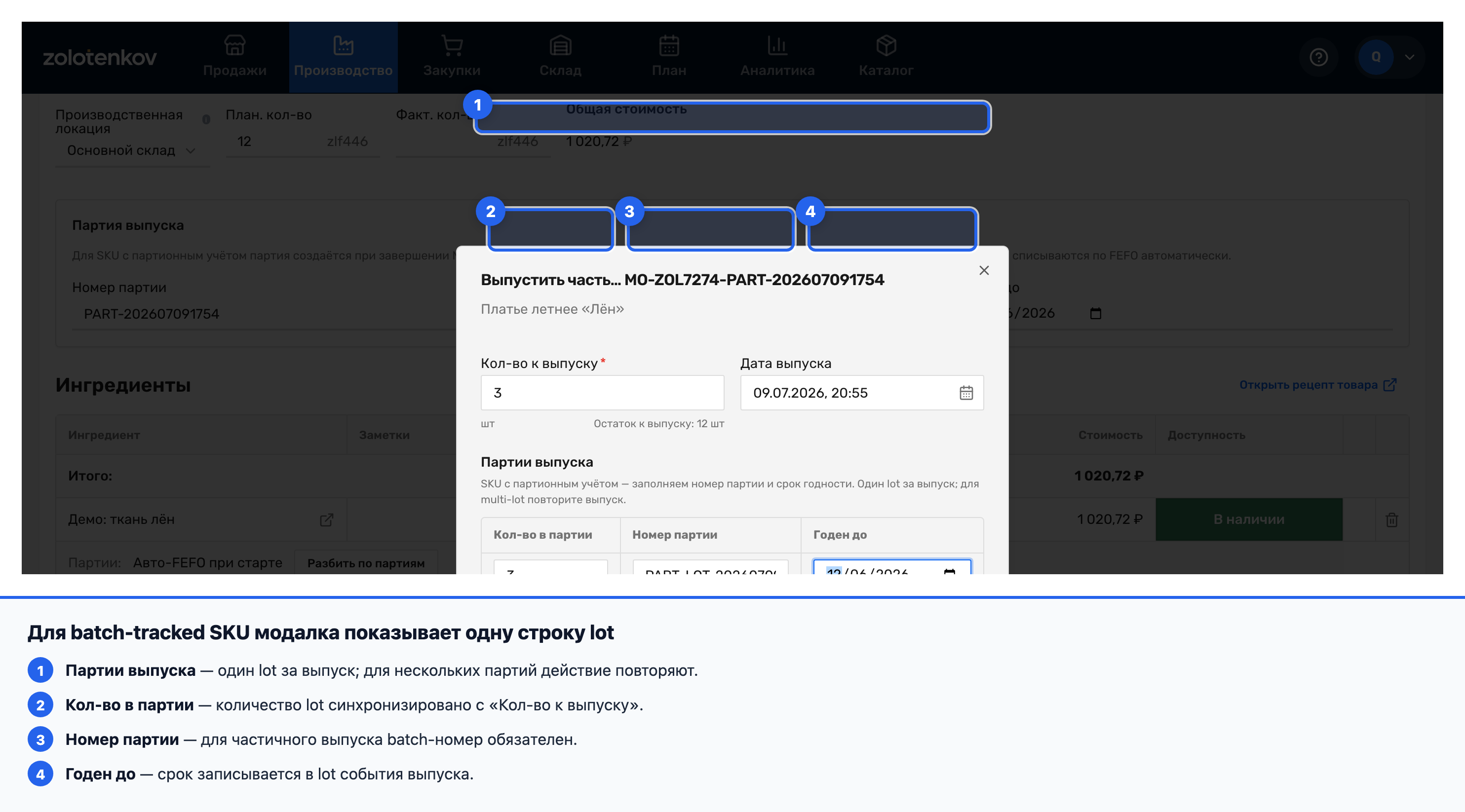Click the Итого row amount 1 020,72 ₽
This screenshot has width=1465, height=812.
tap(1109, 476)
